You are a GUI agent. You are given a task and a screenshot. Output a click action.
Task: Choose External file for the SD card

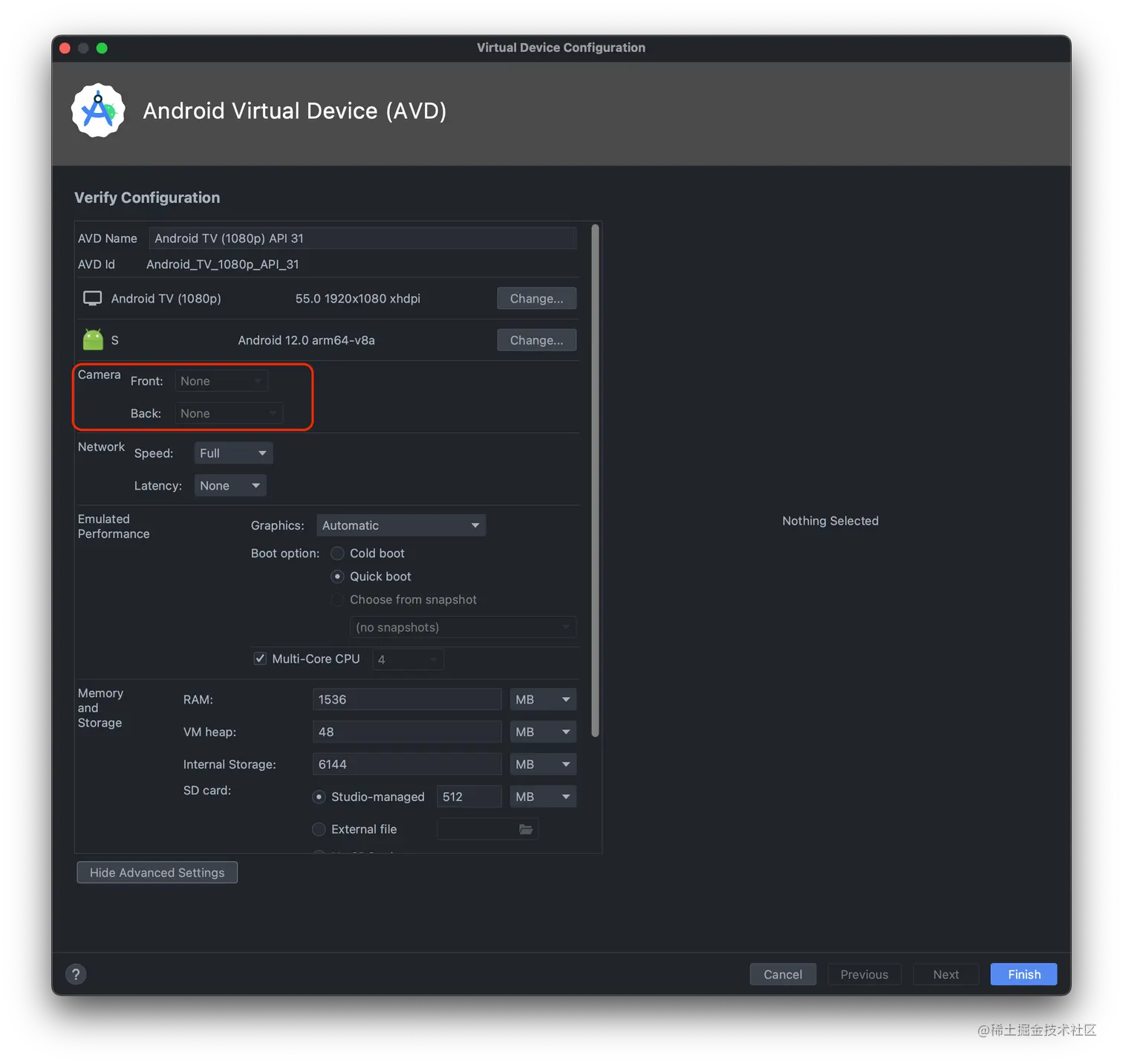tap(319, 828)
